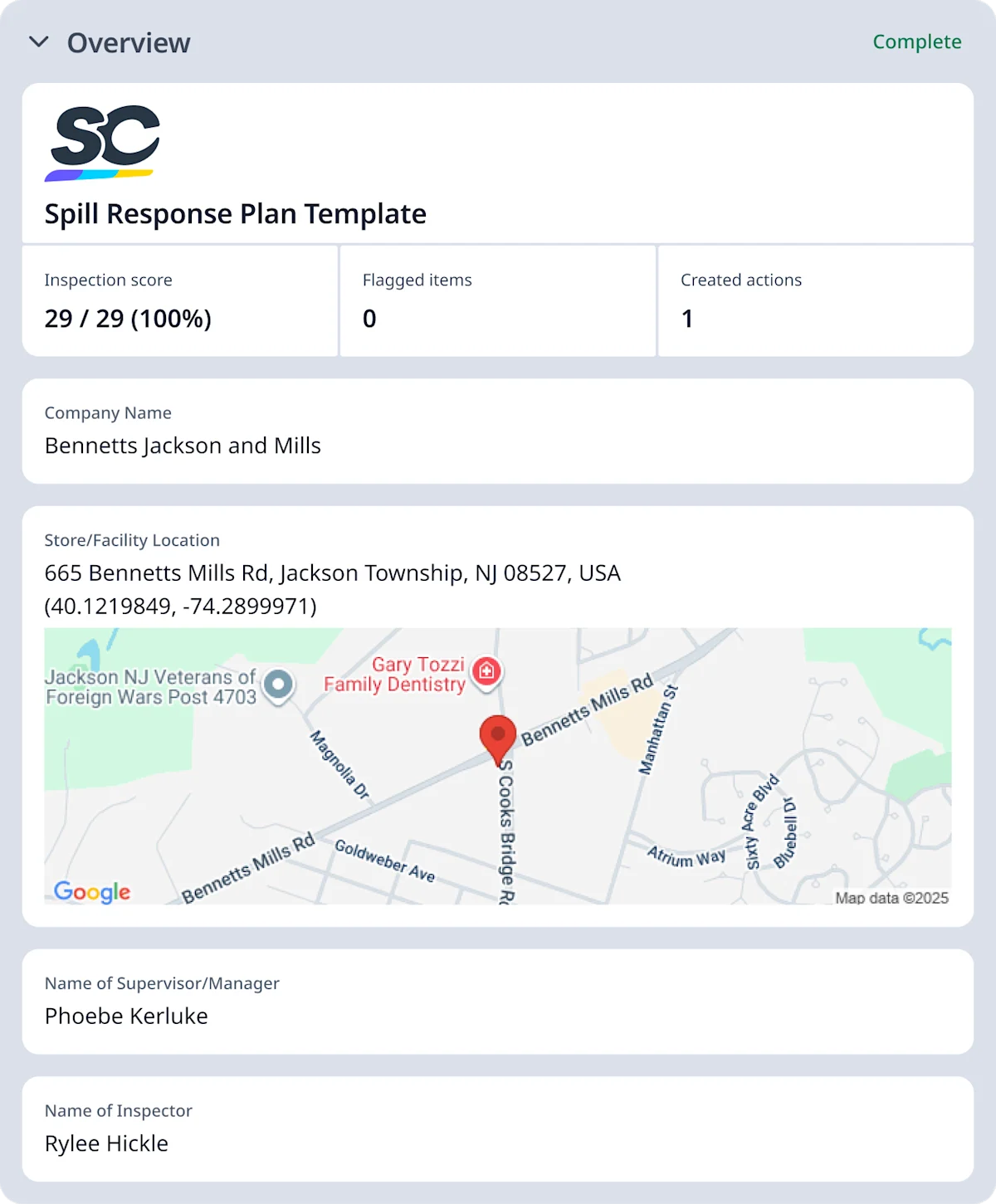The image size is (996, 1204).
Task: Open the Created actions card
Action: click(815, 300)
